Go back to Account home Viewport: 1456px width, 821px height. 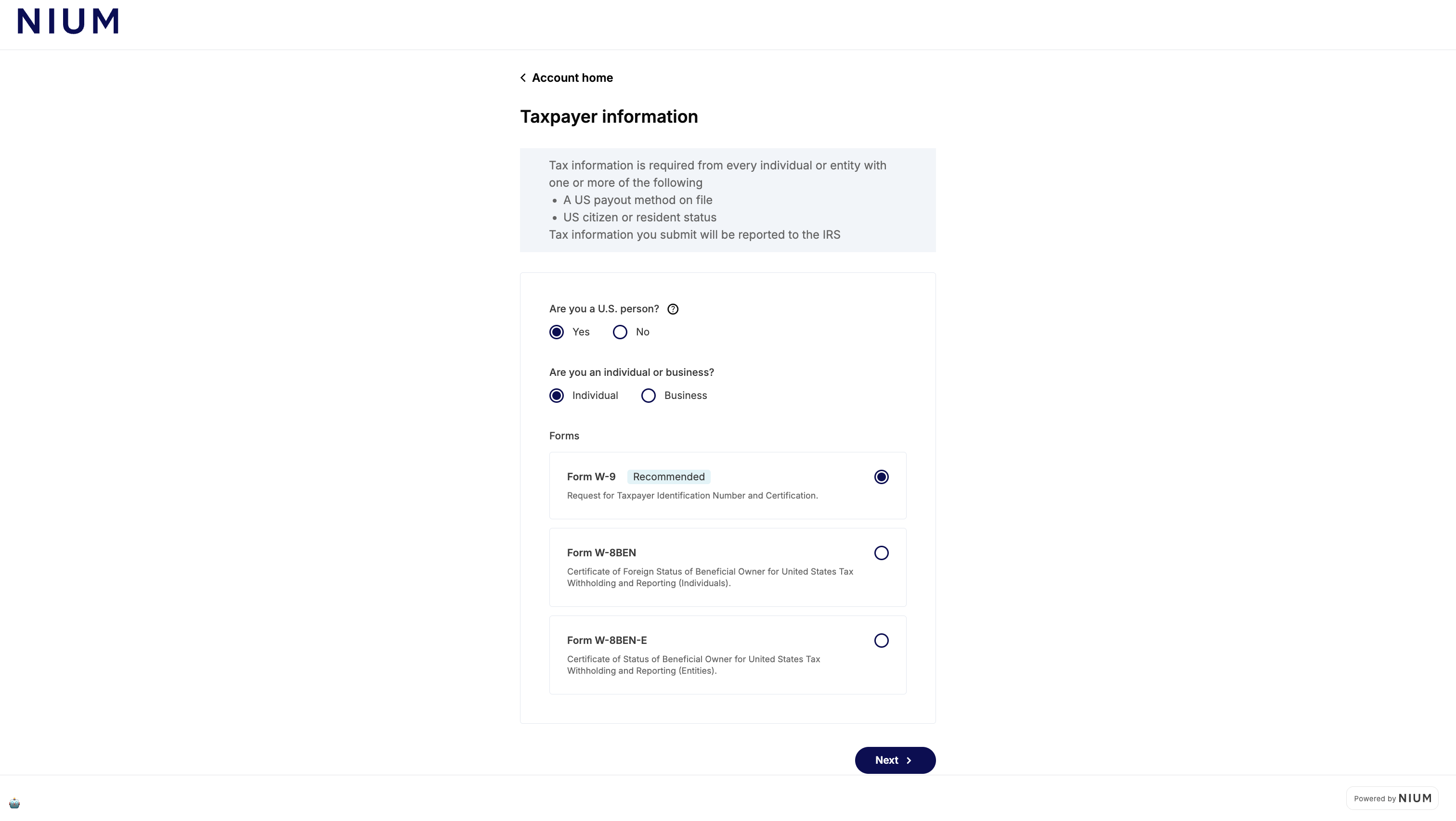tap(572, 78)
